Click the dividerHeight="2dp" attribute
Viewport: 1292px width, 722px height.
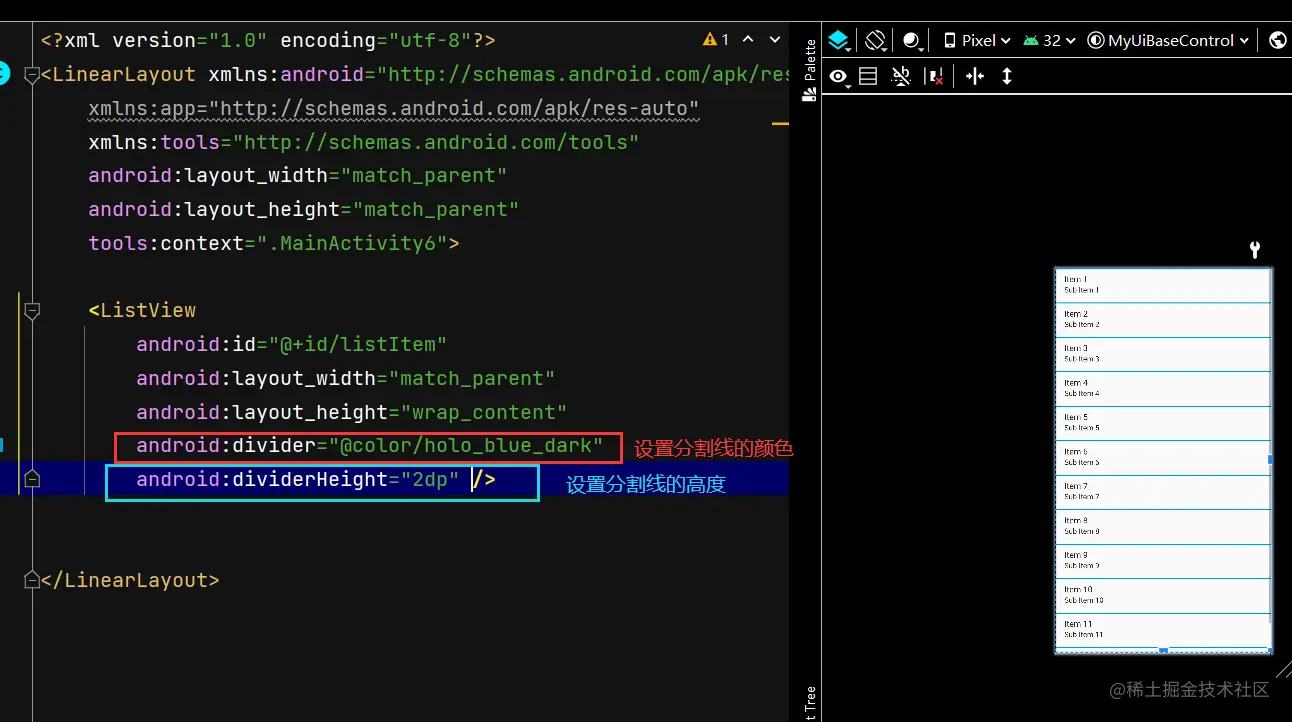click(298, 480)
